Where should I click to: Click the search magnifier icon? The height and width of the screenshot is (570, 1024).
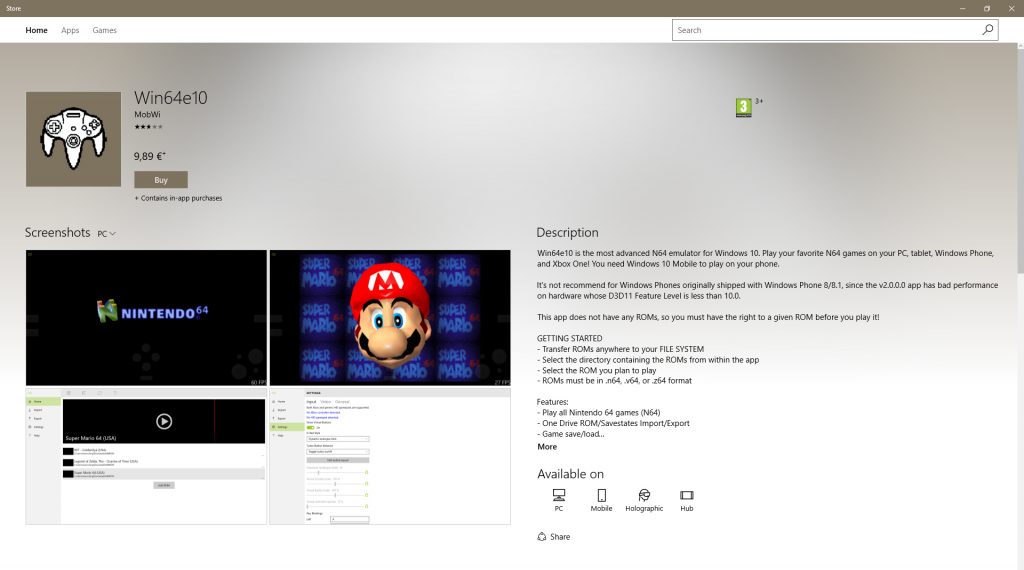click(x=988, y=30)
